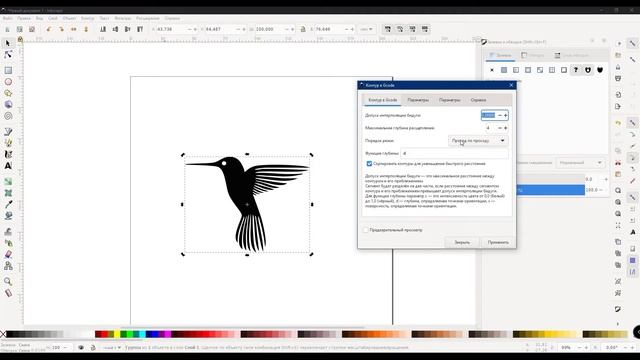
Task: Toggle move gradients affect button
Action: [x=413, y=29]
